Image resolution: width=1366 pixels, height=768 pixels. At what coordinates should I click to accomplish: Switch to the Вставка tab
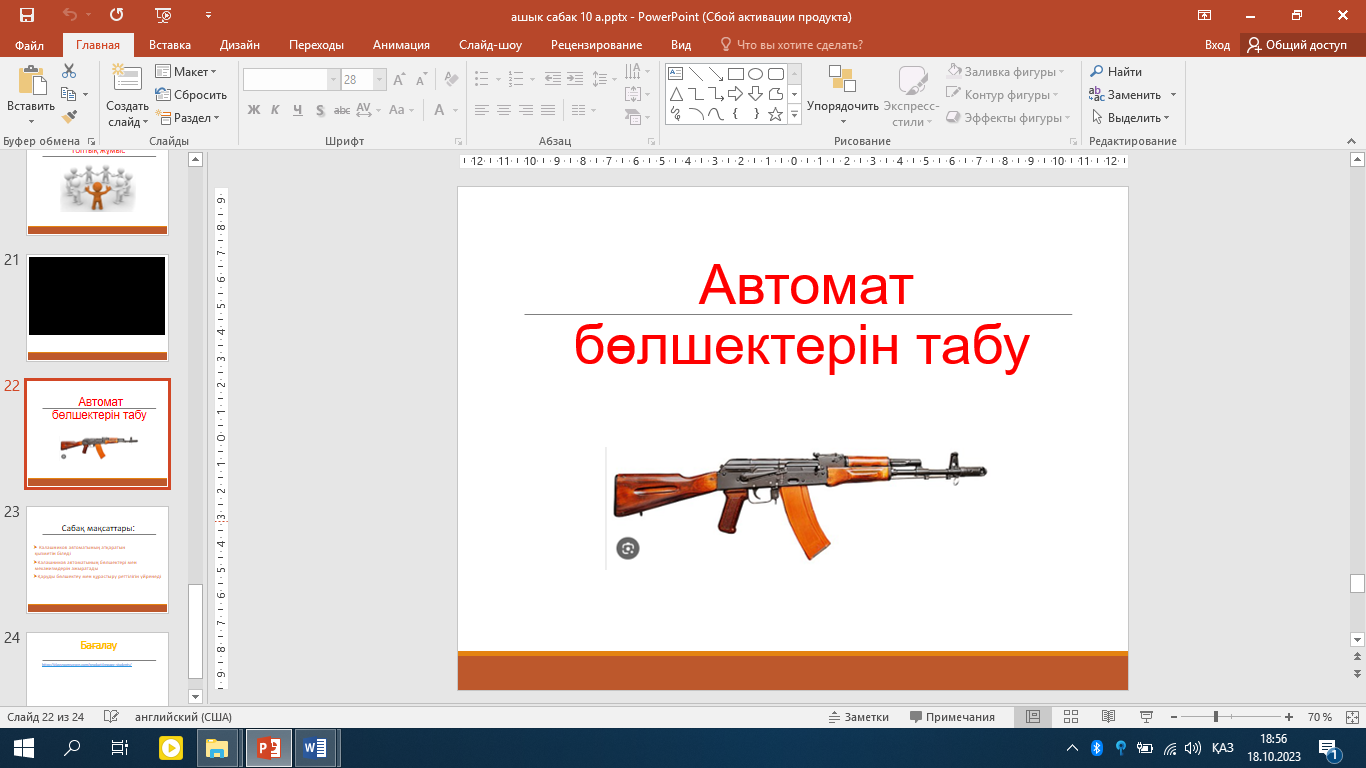pos(170,45)
